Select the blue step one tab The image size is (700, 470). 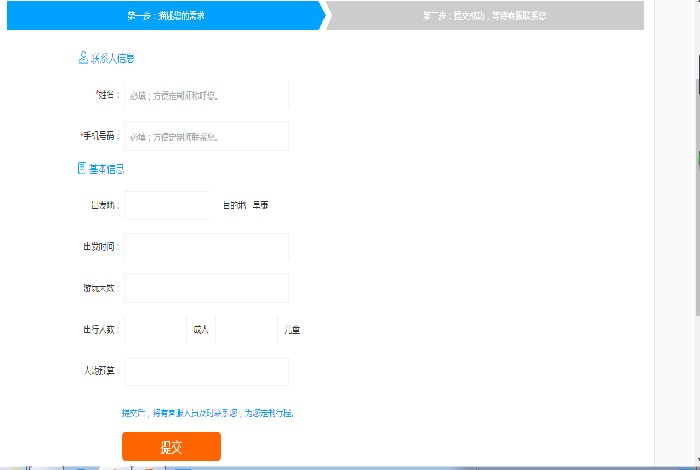point(165,16)
